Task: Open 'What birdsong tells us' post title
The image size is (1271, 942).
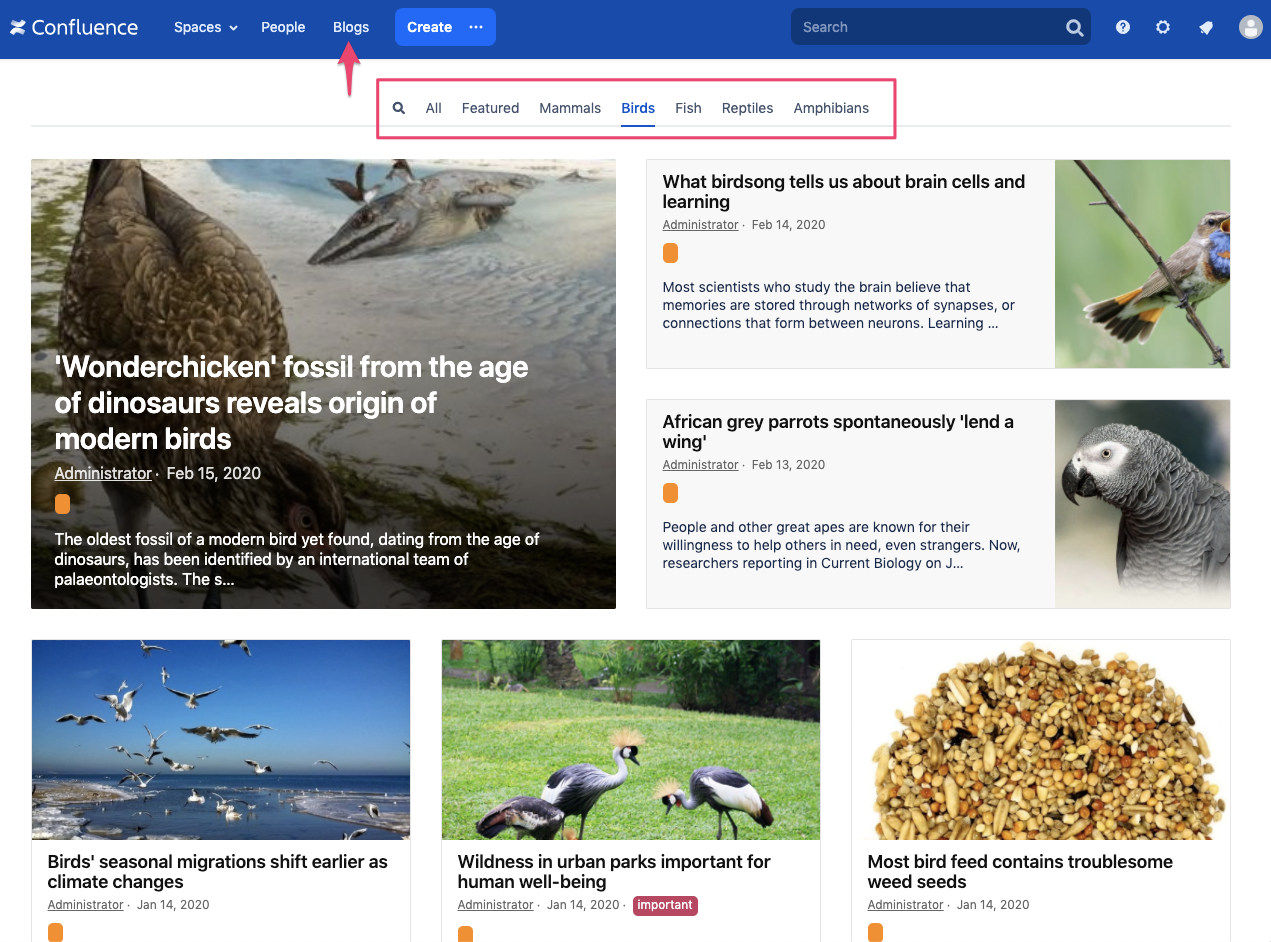Action: [x=844, y=191]
